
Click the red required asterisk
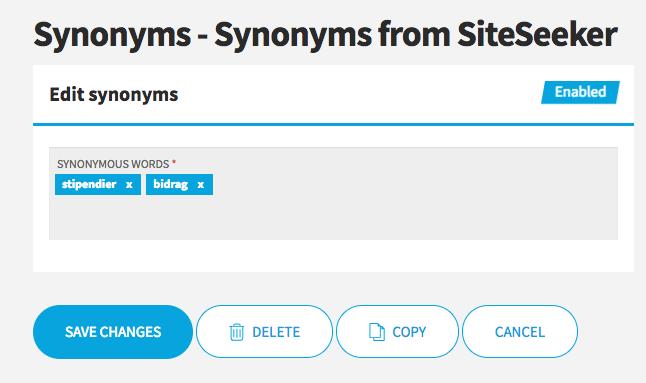click(x=174, y=163)
